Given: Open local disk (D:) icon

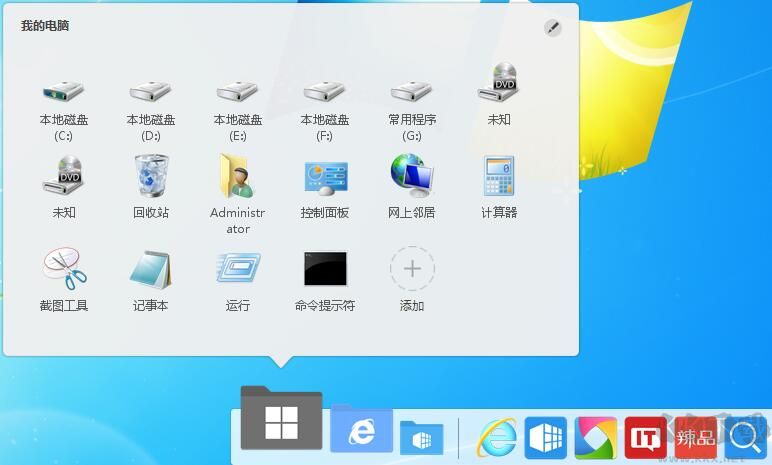Looking at the screenshot, I should click(x=151, y=92).
